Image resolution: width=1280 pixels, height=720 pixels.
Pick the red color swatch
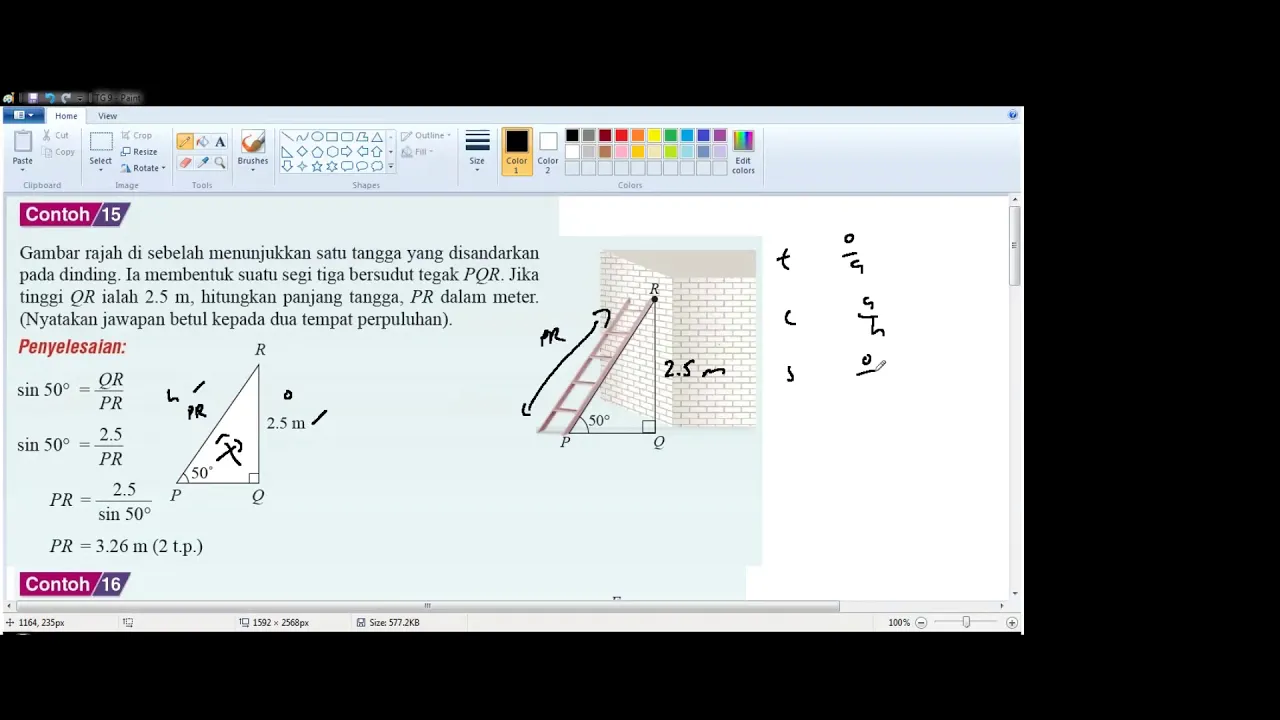621,136
